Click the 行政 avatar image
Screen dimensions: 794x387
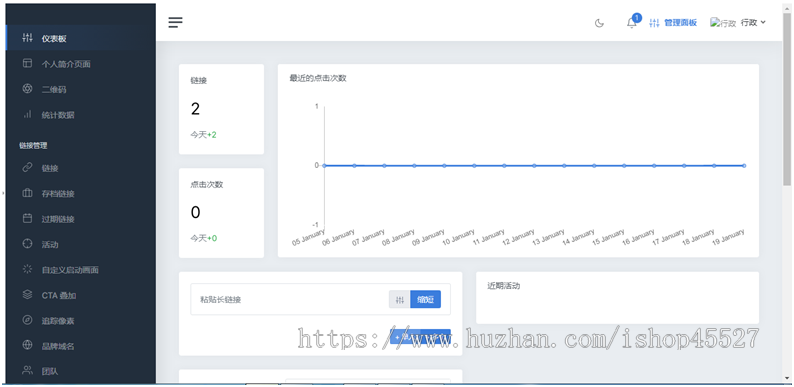[x=723, y=23]
